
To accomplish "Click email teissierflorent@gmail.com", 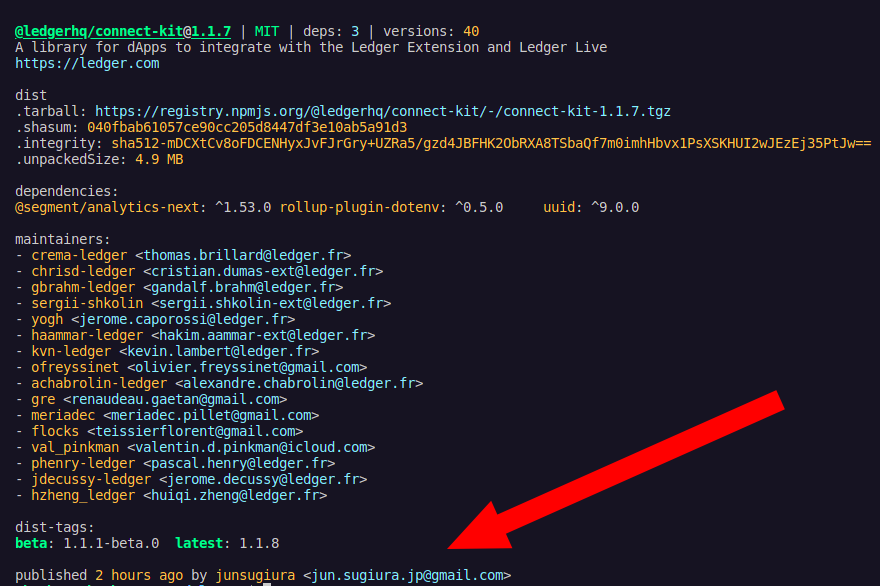I will [195, 431].
